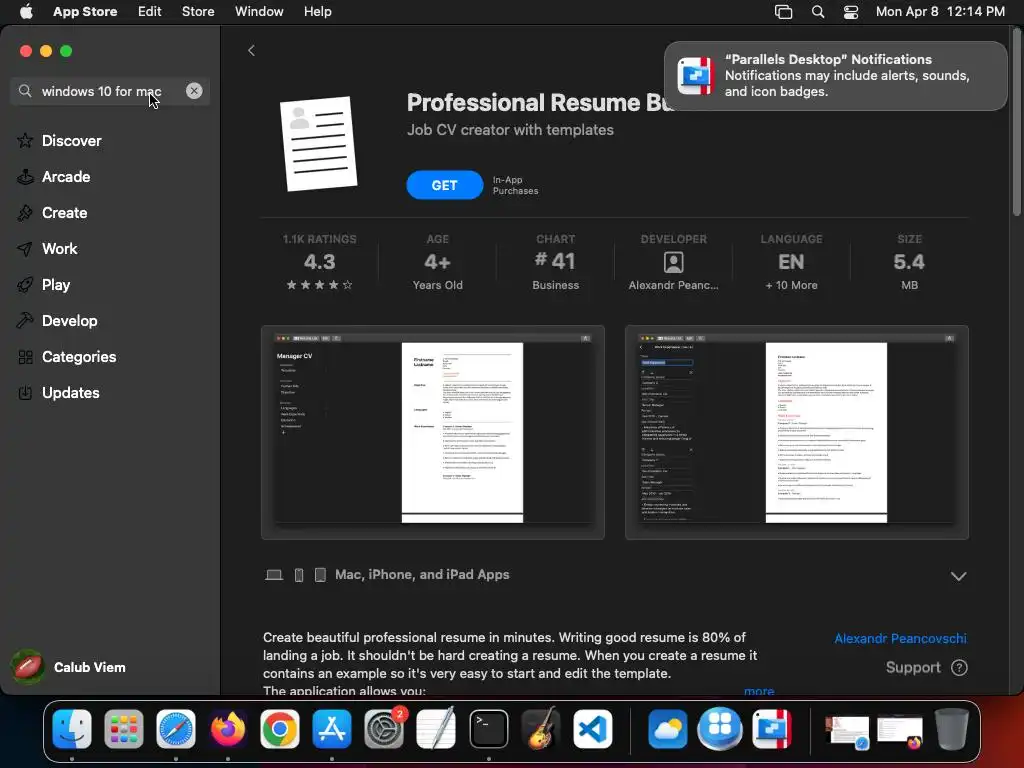Click the window mirroring icon in menu bar
This screenshot has height=768, width=1024.
click(x=783, y=12)
